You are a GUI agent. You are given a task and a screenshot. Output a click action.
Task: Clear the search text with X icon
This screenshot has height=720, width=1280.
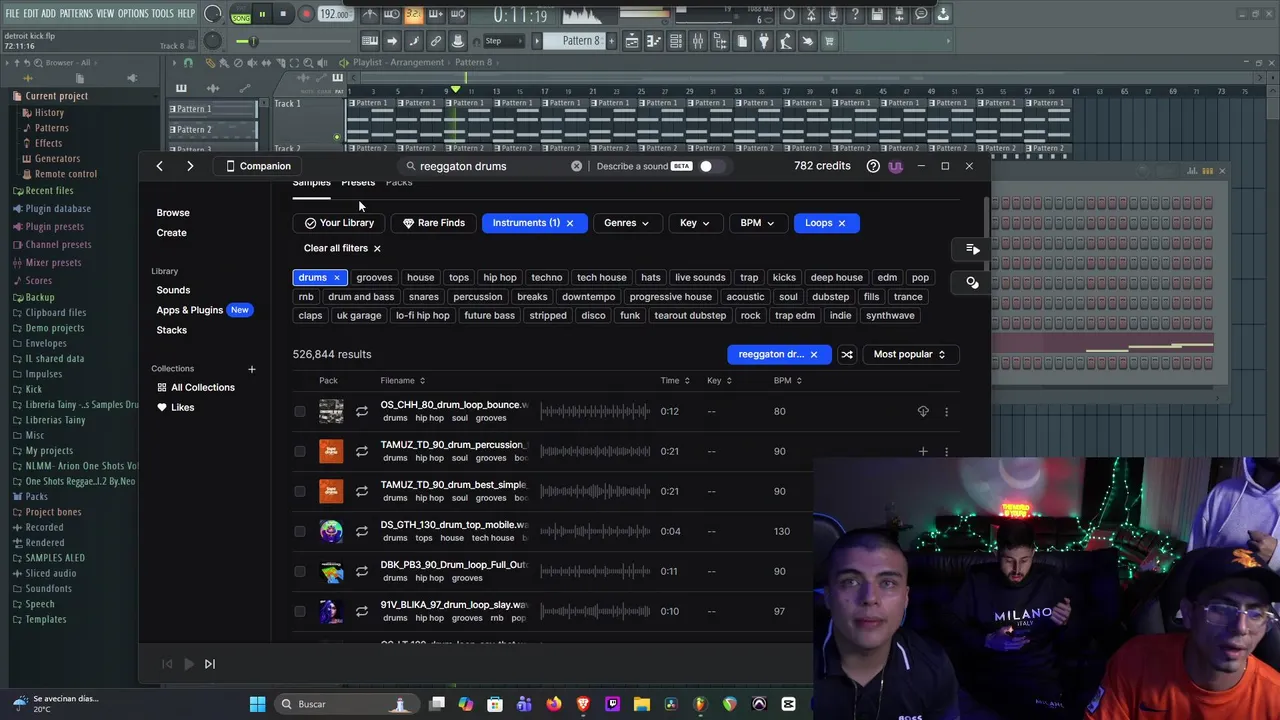(576, 166)
